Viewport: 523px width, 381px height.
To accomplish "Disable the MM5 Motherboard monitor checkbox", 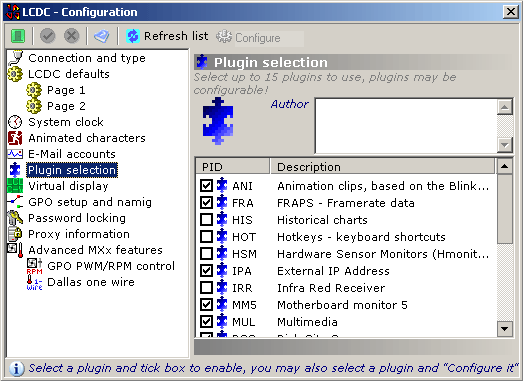I will [206, 305].
